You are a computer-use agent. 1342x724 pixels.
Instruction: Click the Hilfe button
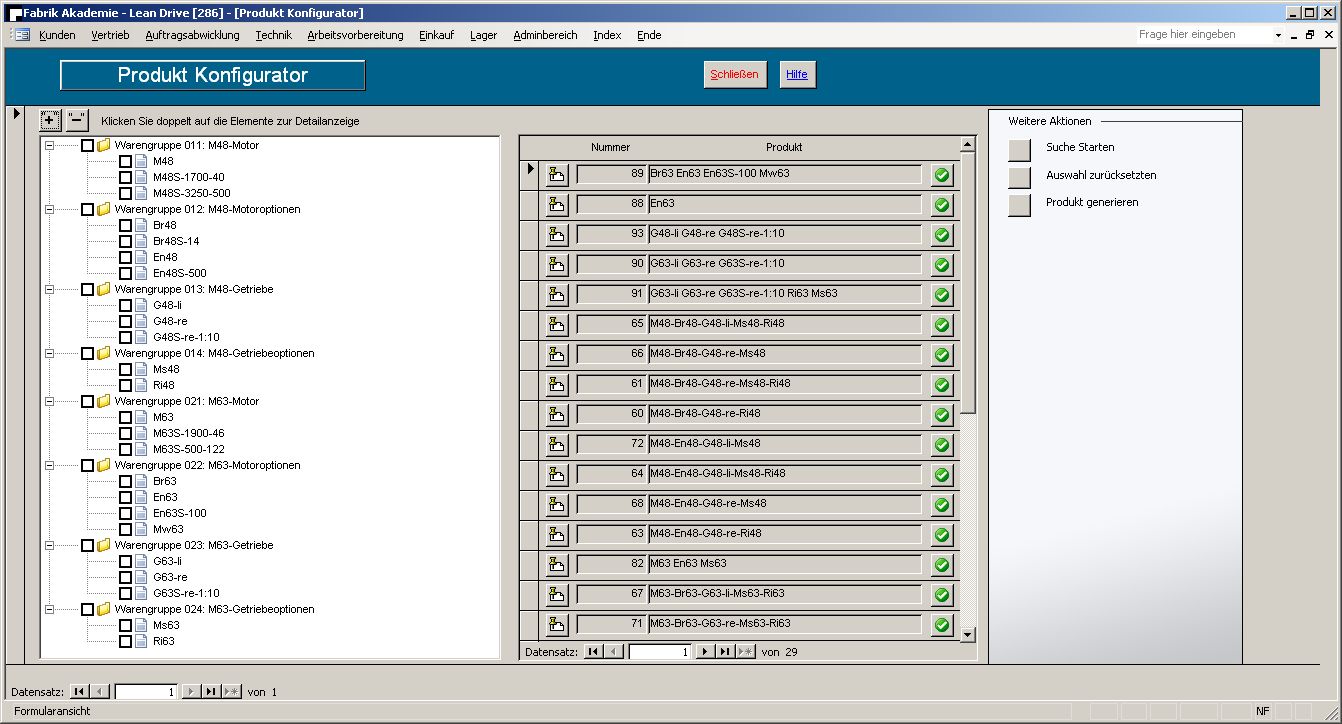click(x=797, y=74)
